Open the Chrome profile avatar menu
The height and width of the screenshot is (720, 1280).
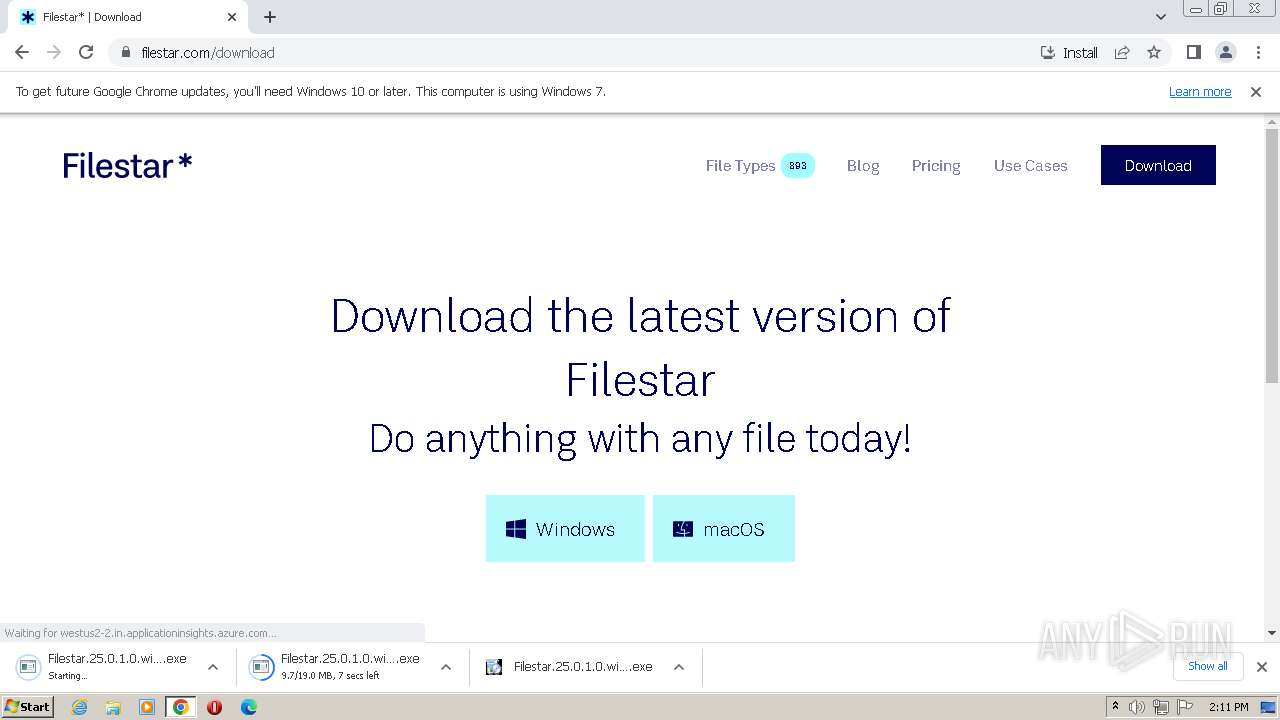coord(1225,52)
